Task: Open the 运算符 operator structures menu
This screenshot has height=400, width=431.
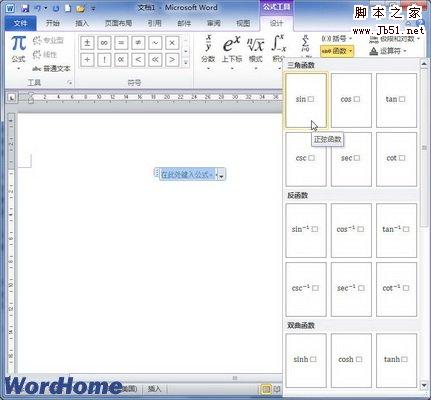Action: click(x=388, y=51)
